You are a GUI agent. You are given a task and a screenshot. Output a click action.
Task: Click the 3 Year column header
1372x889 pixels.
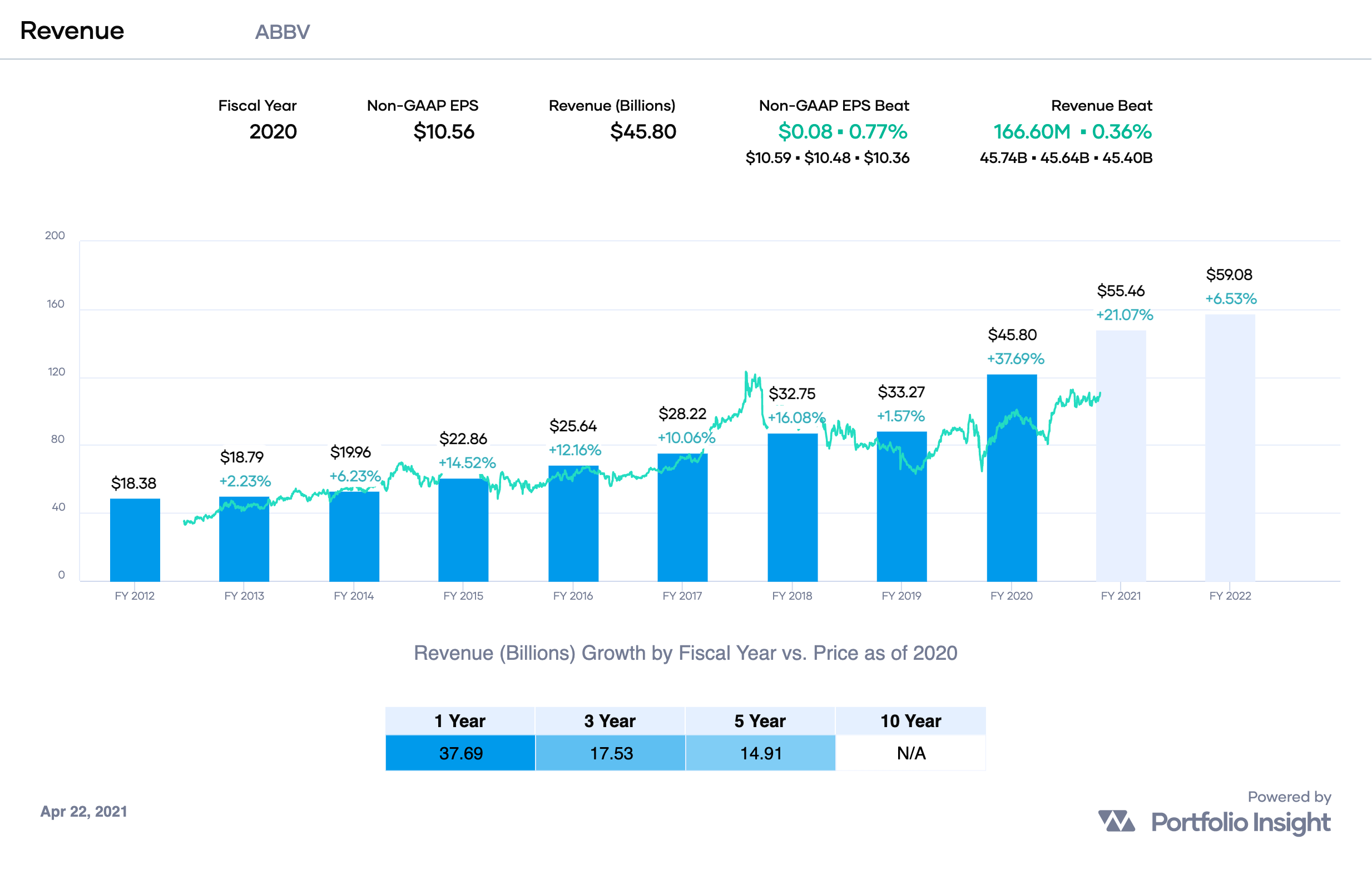(610, 720)
